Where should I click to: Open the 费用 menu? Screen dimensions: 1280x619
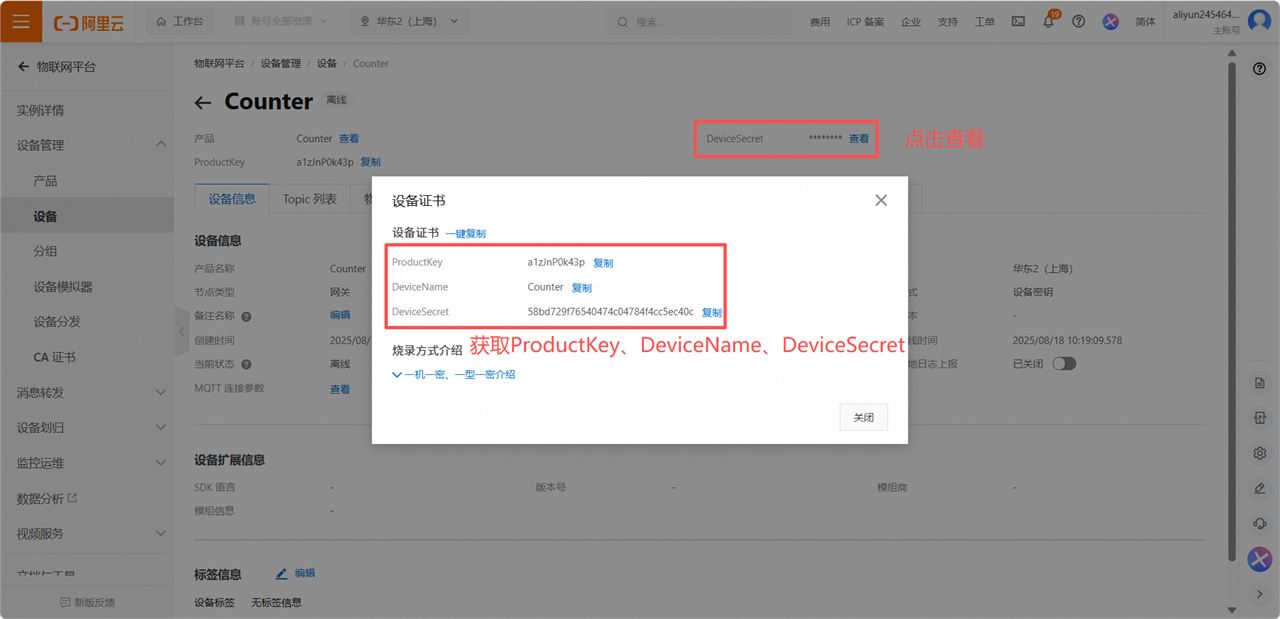[820, 22]
